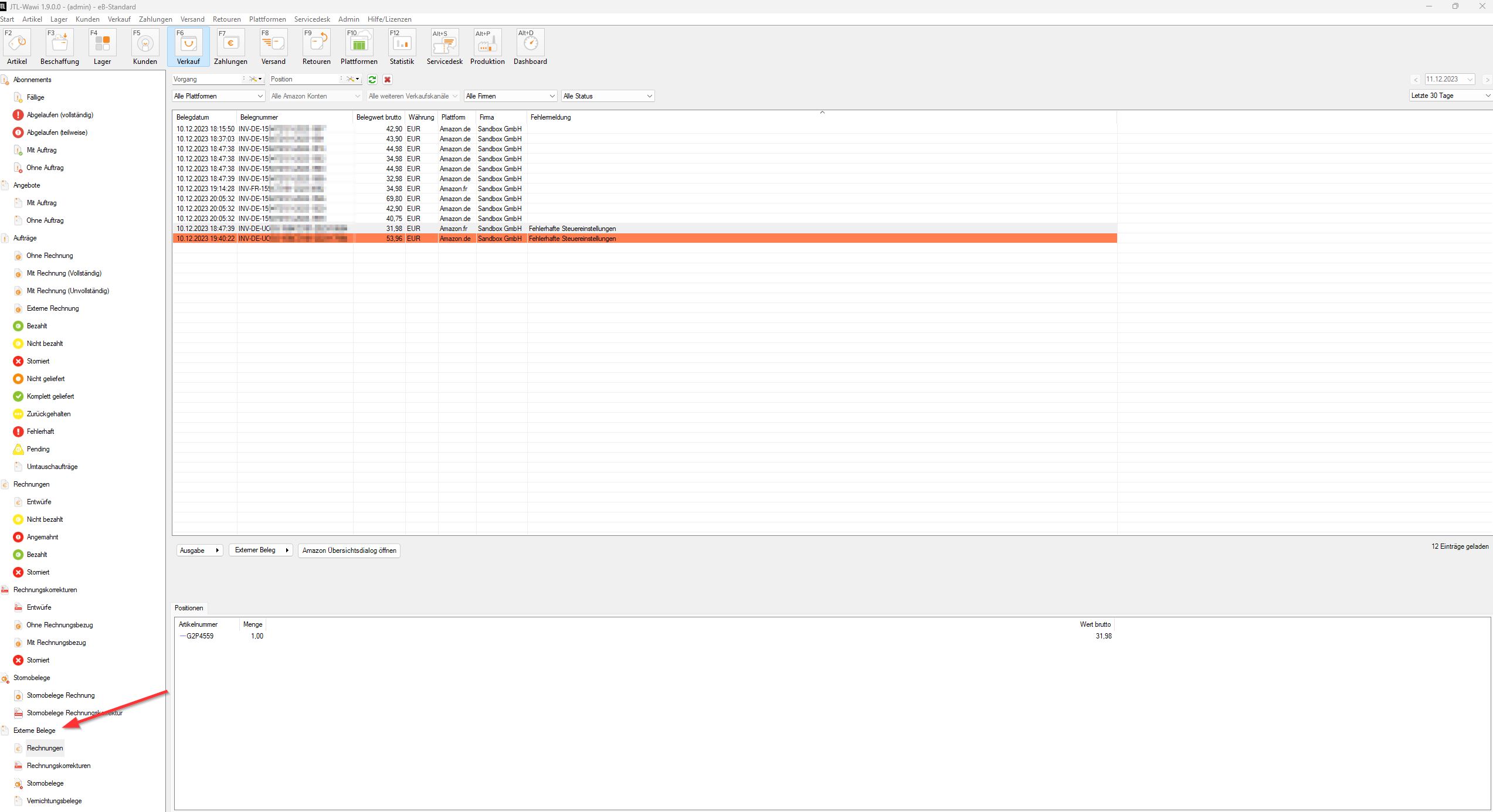Open the Plattformen toolbar icon
1493x812 pixels.
(x=359, y=47)
